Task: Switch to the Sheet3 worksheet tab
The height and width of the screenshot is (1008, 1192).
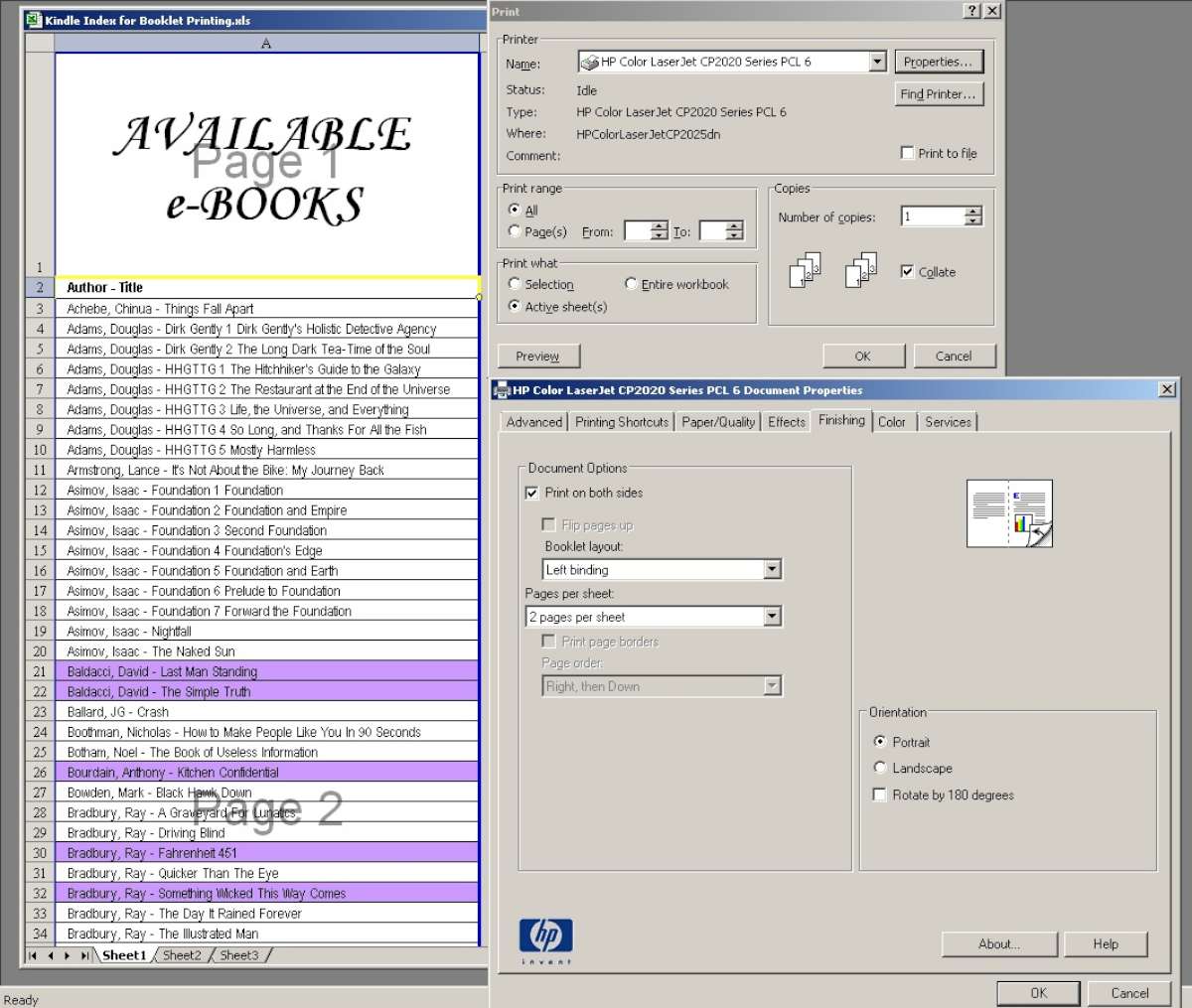Action: tap(239, 955)
